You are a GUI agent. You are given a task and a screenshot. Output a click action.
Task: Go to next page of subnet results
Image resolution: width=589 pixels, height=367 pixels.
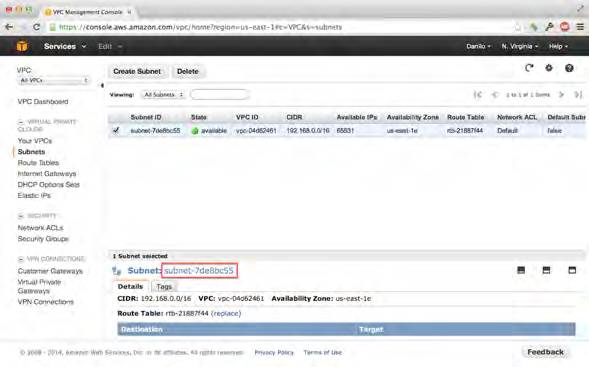(x=562, y=95)
